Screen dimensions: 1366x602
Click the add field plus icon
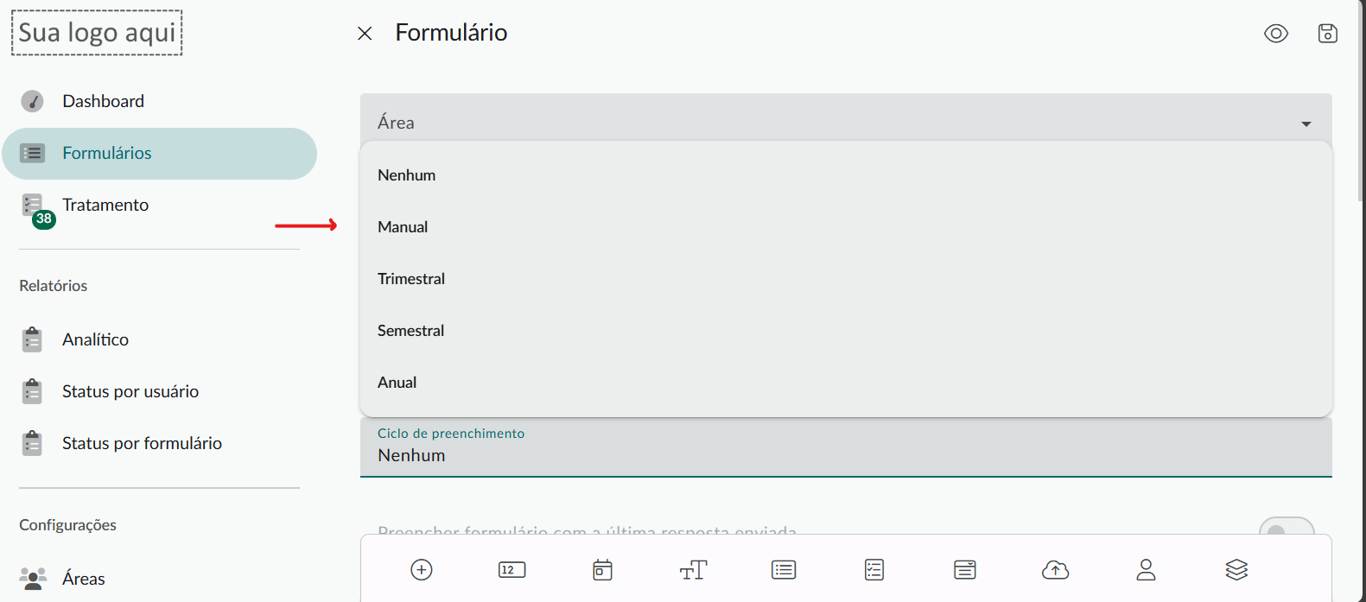421,570
